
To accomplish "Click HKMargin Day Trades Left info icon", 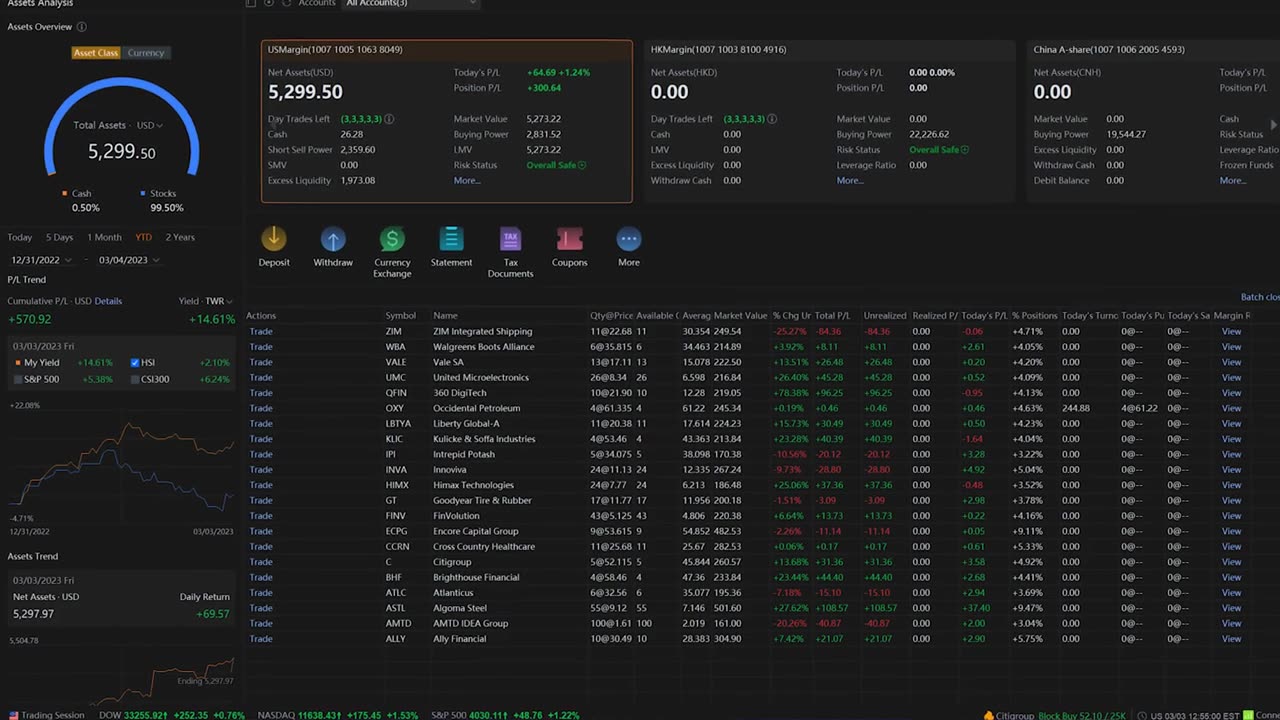I will pyautogui.click(x=772, y=119).
